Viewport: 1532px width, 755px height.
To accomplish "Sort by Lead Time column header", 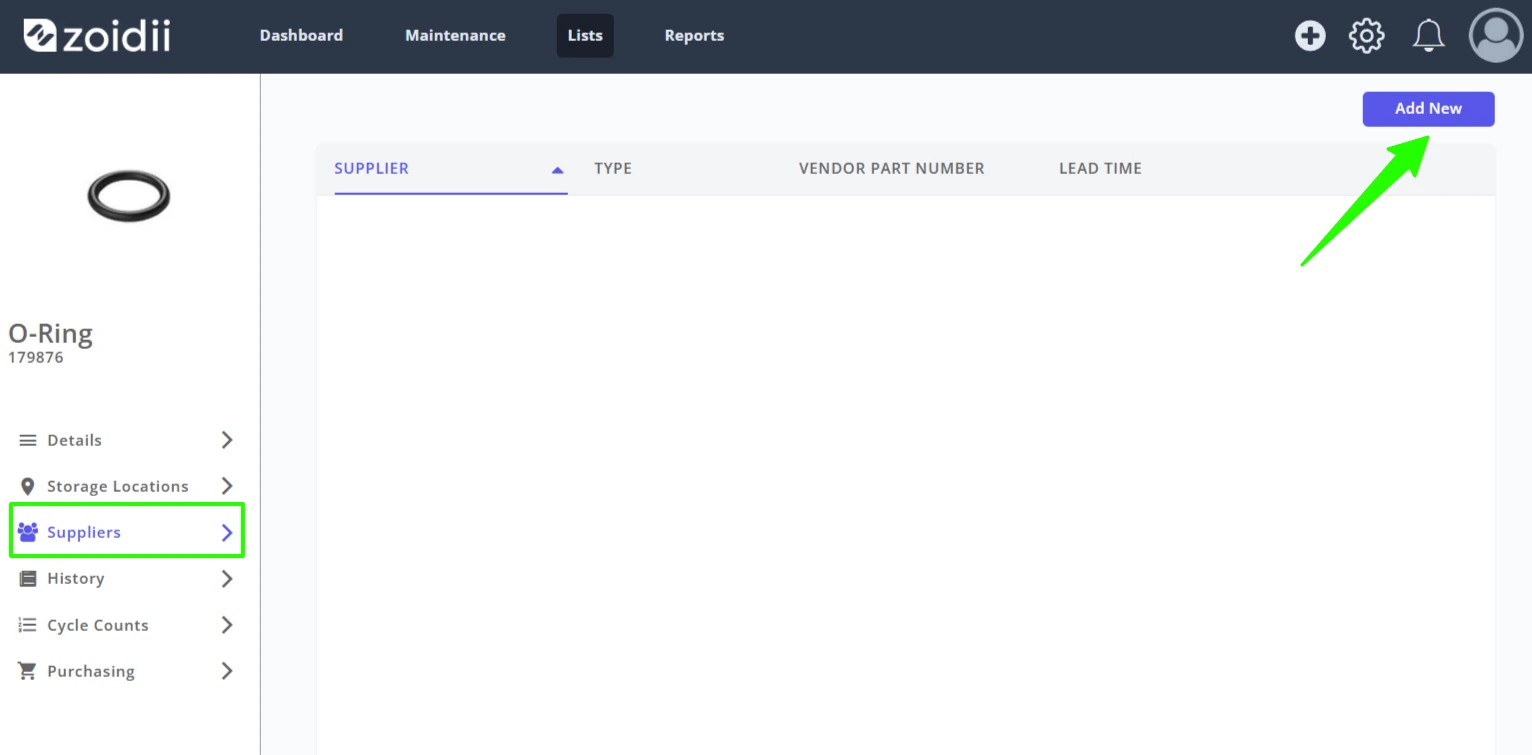I will click(1100, 168).
